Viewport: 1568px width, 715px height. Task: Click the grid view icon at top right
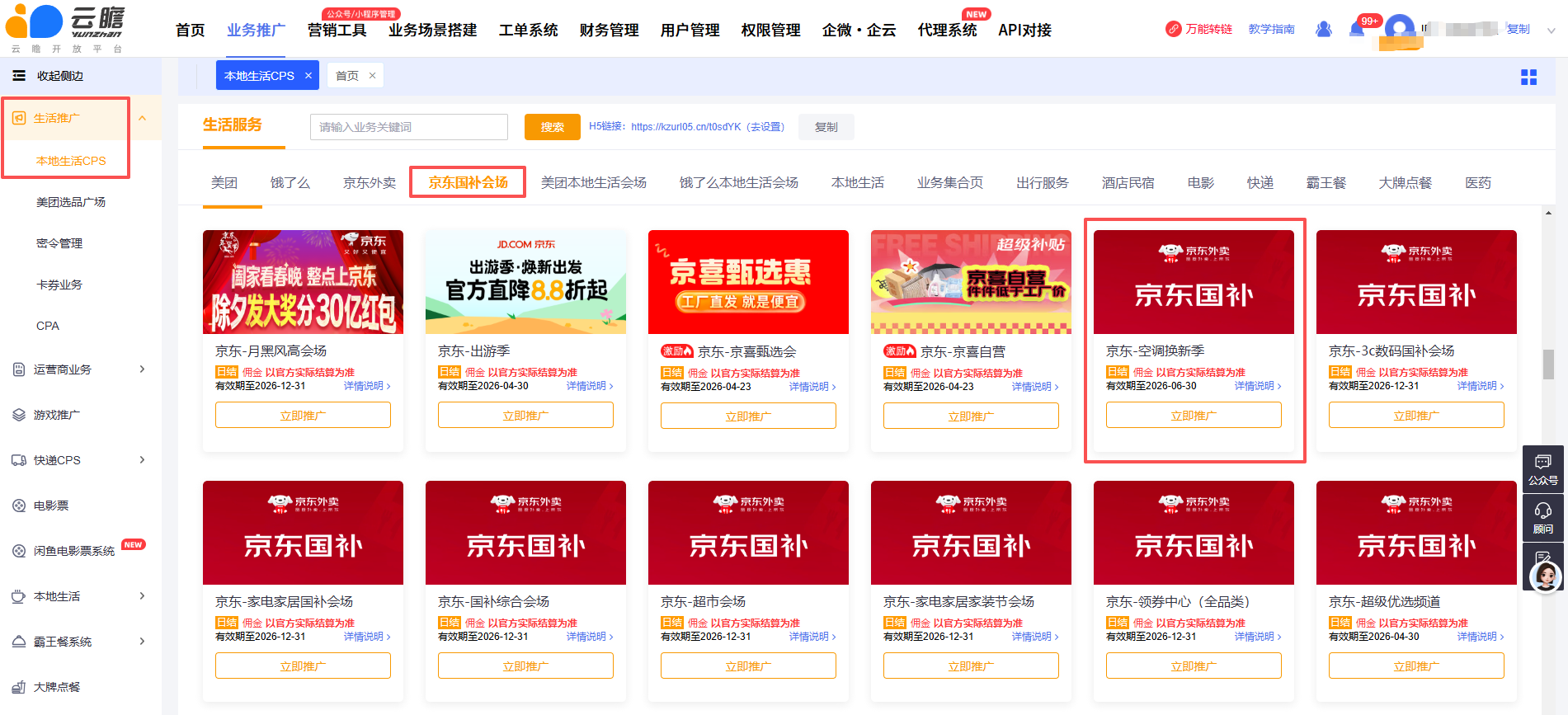coord(1528,77)
